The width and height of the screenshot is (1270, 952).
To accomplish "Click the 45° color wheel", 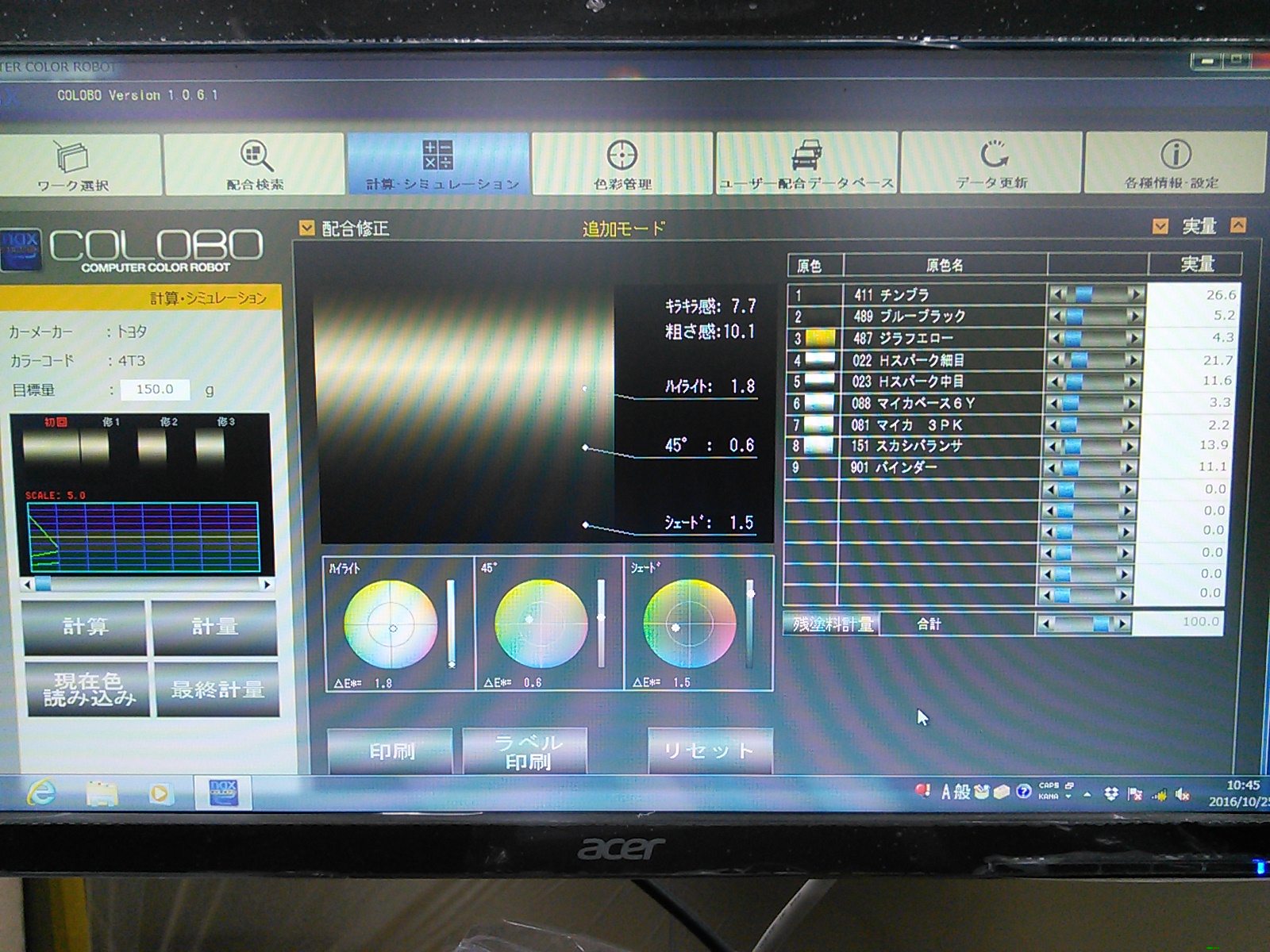I will point(541,623).
